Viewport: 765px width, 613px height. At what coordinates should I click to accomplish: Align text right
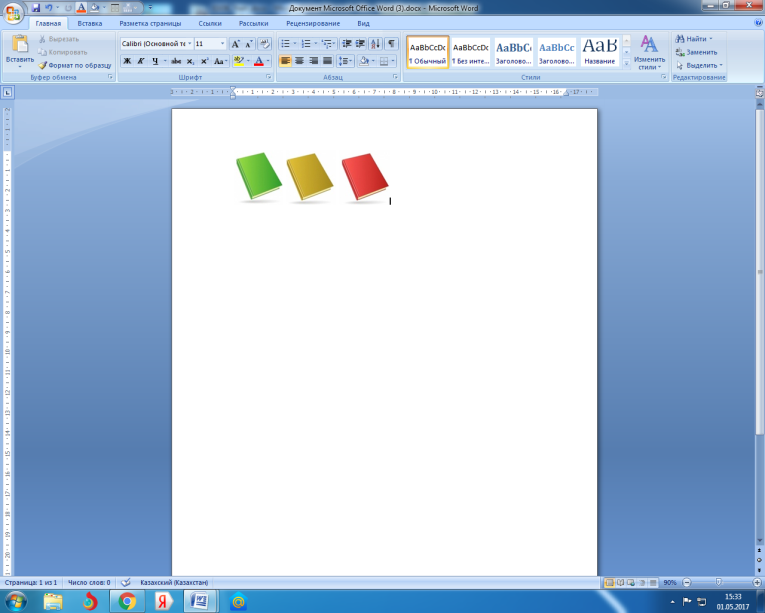(313, 61)
